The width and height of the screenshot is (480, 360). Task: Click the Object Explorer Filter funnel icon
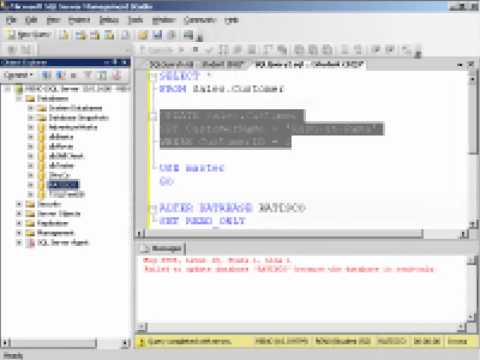click(x=88, y=76)
